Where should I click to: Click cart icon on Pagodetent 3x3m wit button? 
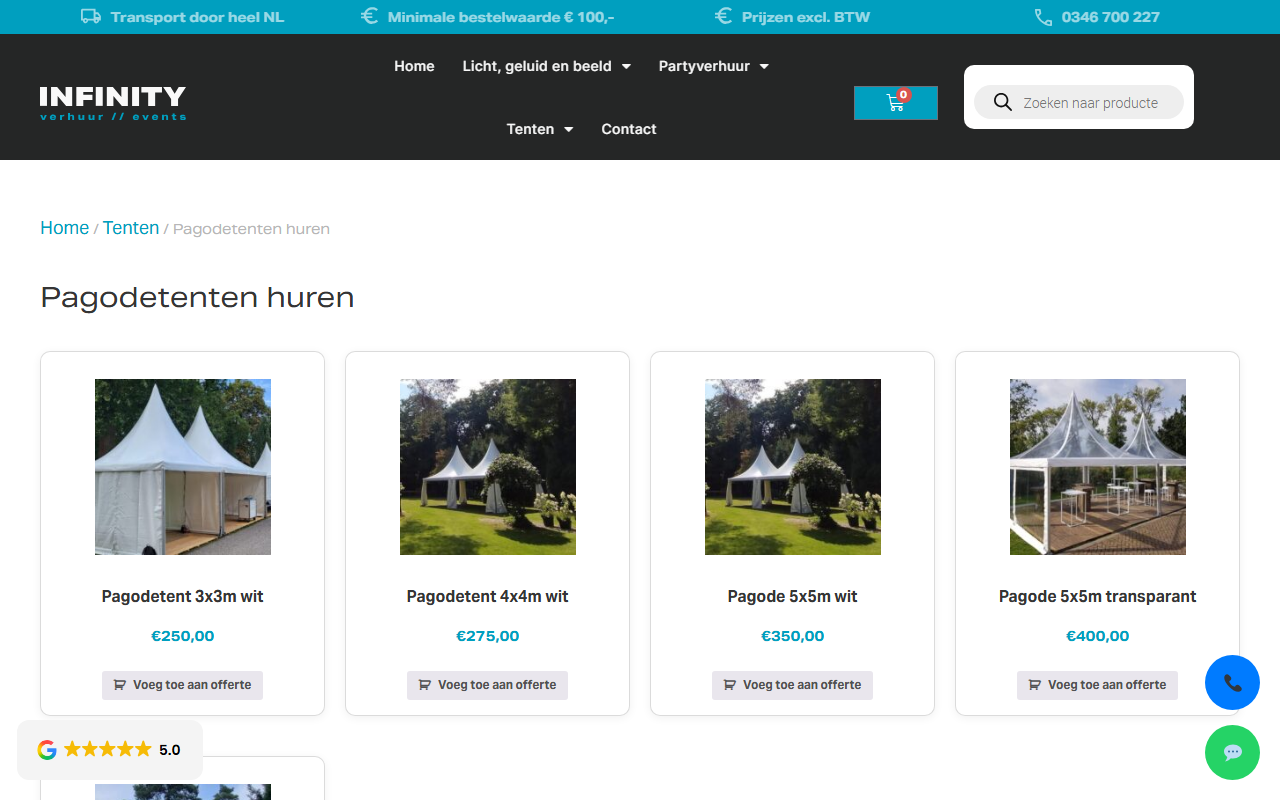[x=120, y=685]
